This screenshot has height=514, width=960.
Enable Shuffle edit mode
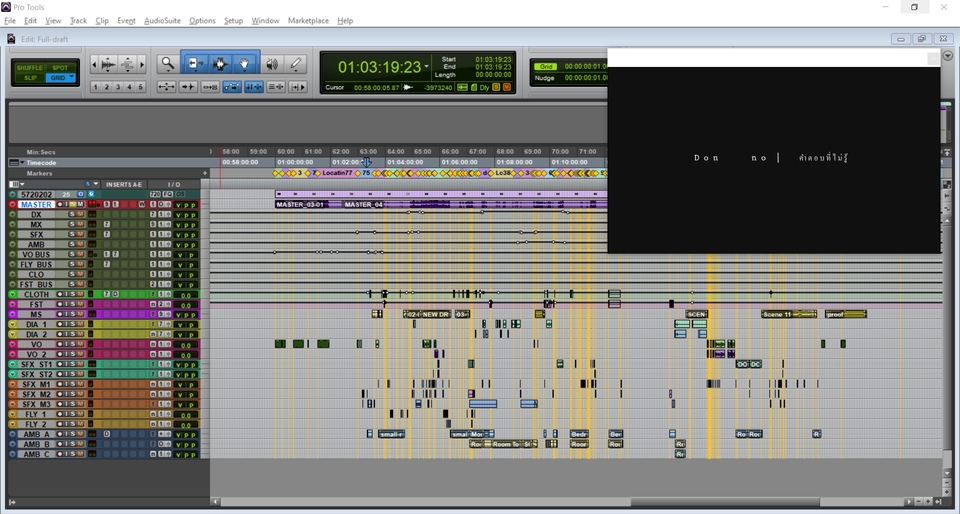[x=29, y=68]
